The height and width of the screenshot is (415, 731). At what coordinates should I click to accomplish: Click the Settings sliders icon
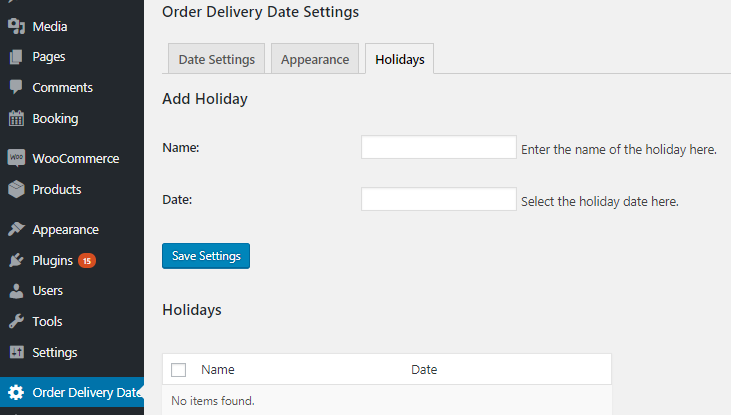(17, 352)
